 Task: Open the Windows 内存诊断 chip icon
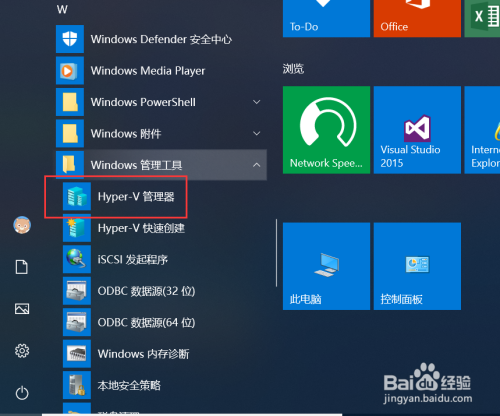pyautogui.click(x=77, y=353)
